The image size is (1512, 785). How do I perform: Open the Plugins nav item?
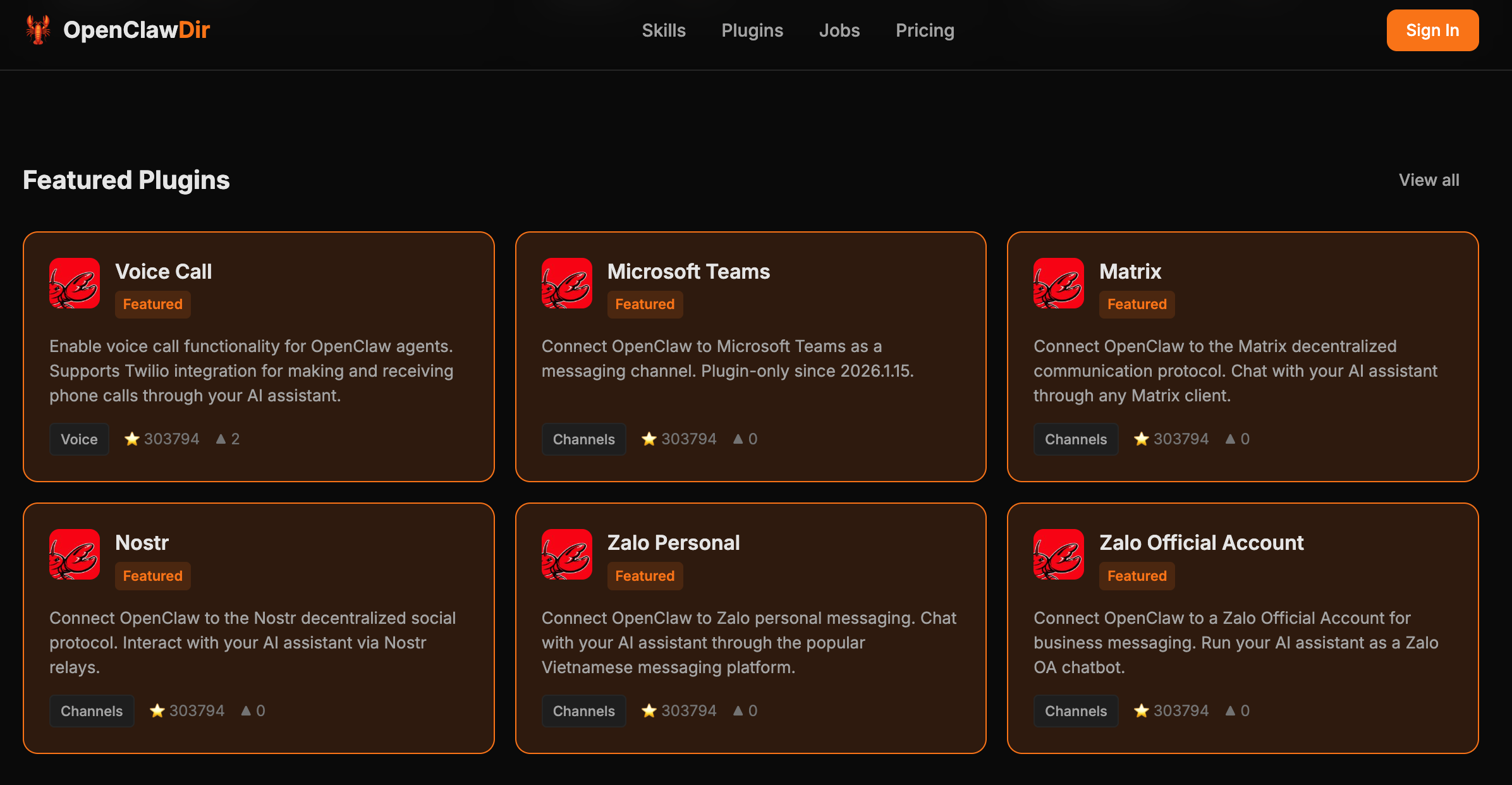point(752,30)
